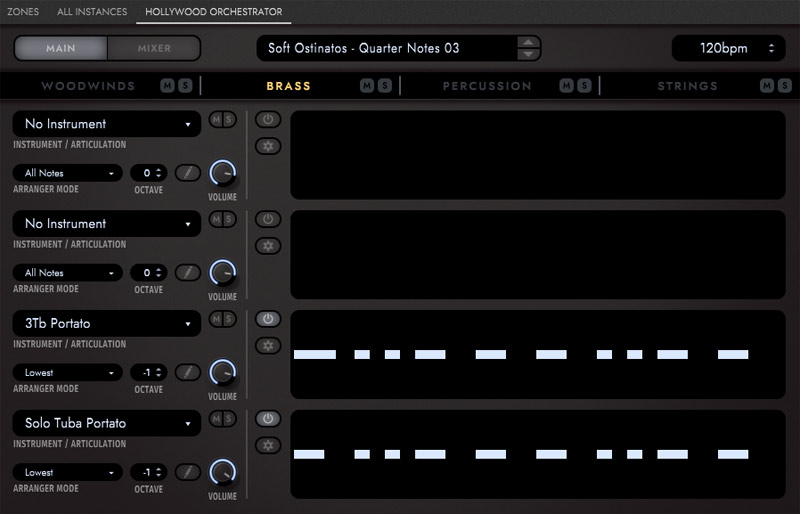Open the first slot's All Notes arranger mode

tap(68, 173)
